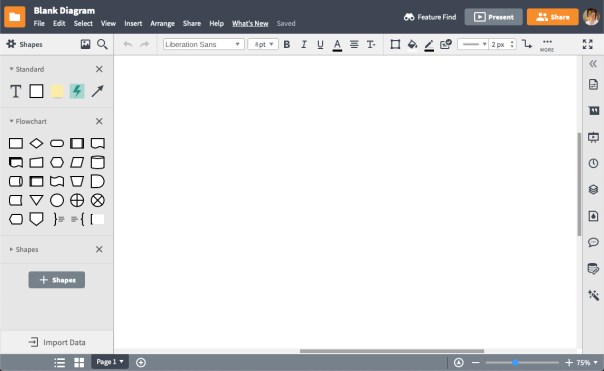This screenshot has width=604, height=371.
Task: Choose the Off-page connector shield shape
Action: tap(36, 219)
